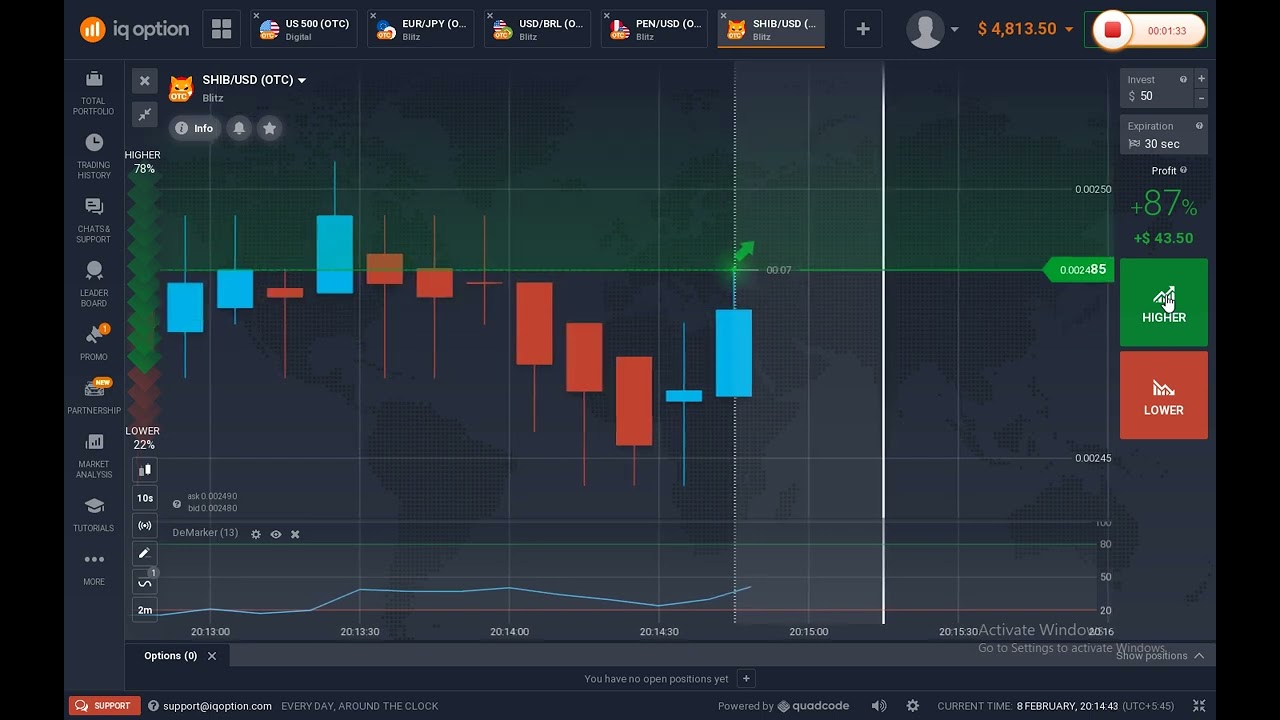Expand the SHIB/USD (OTC) asset selector

pos(254,80)
